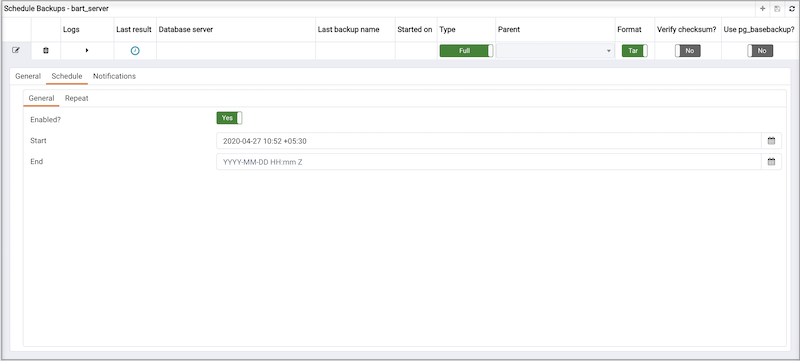The height and width of the screenshot is (361, 800).
Task: Click the Use pg_basebackup? column header
Action: coord(759,30)
